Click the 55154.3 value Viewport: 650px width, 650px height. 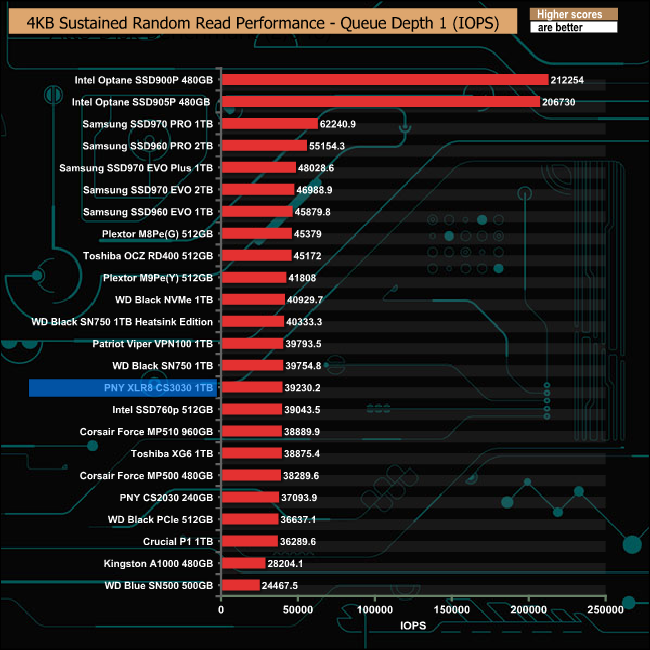click(327, 146)
